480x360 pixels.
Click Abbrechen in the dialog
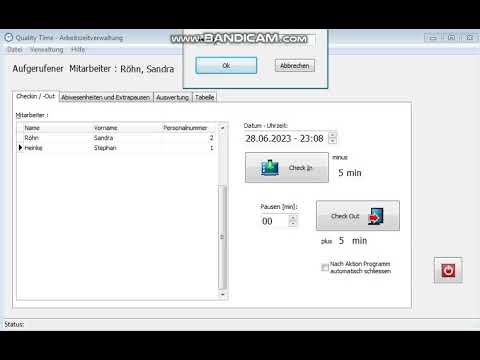295,66
